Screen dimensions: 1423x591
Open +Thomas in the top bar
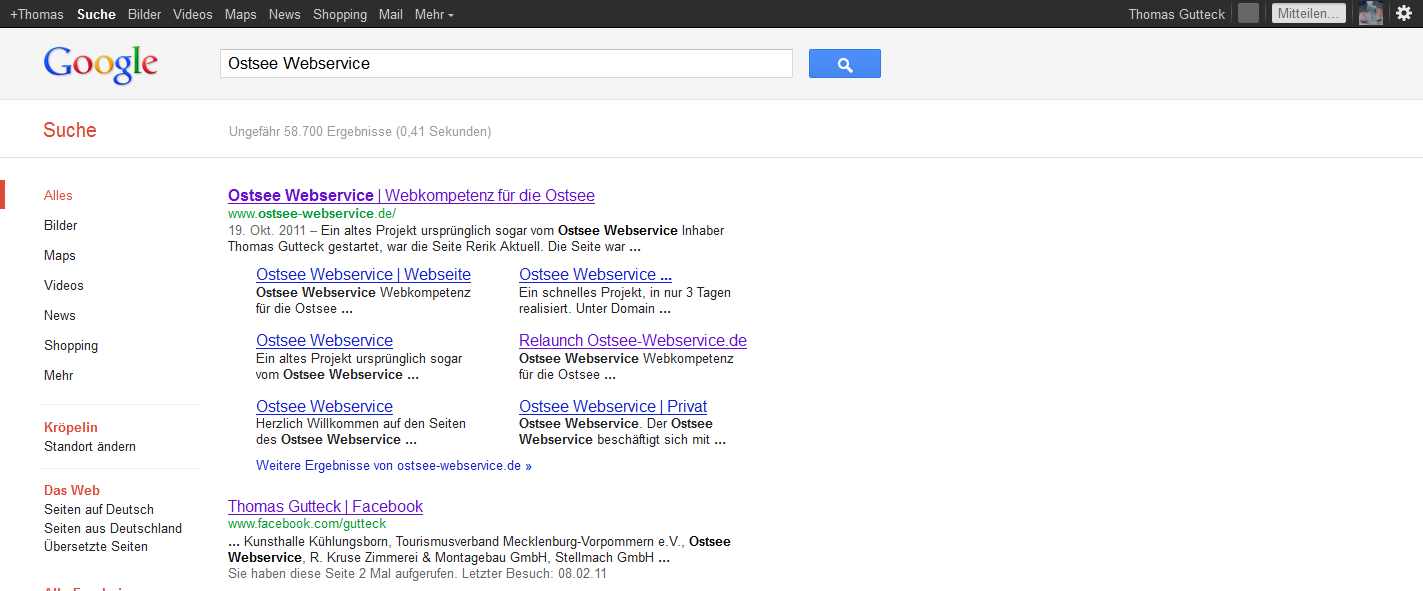click(x=37, y=14)
